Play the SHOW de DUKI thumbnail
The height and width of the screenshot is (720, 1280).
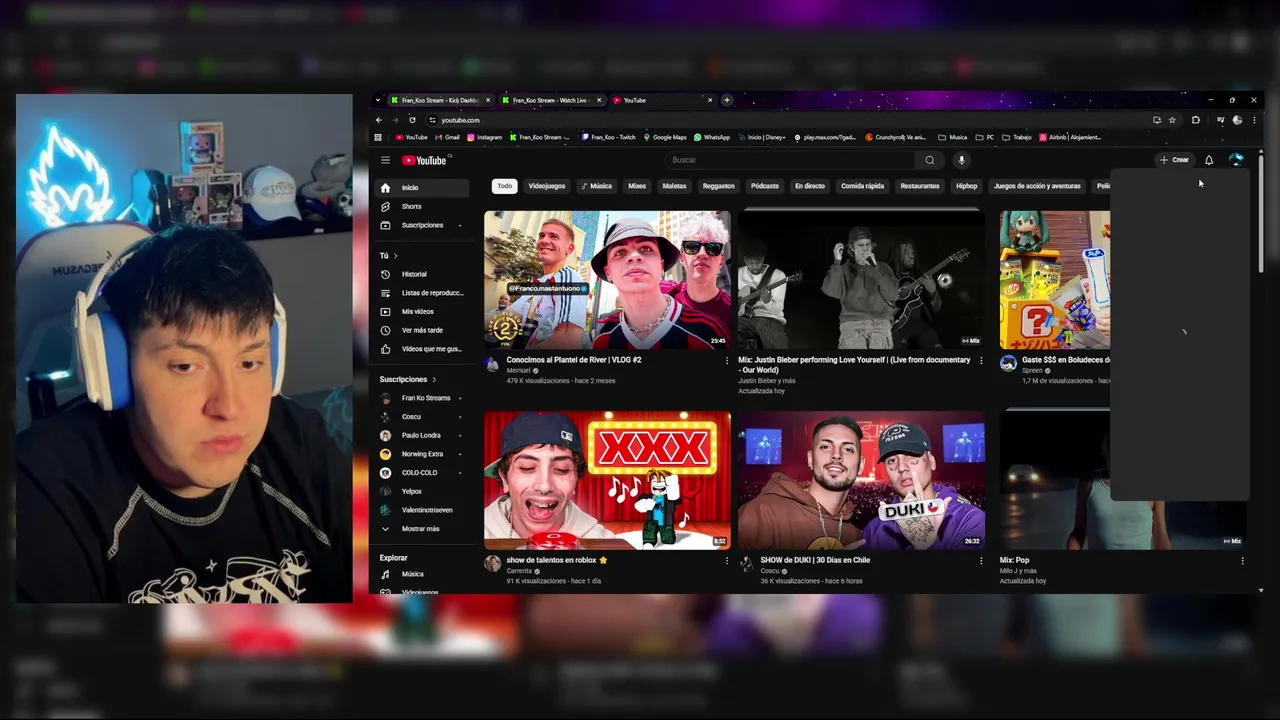point(861,480)
